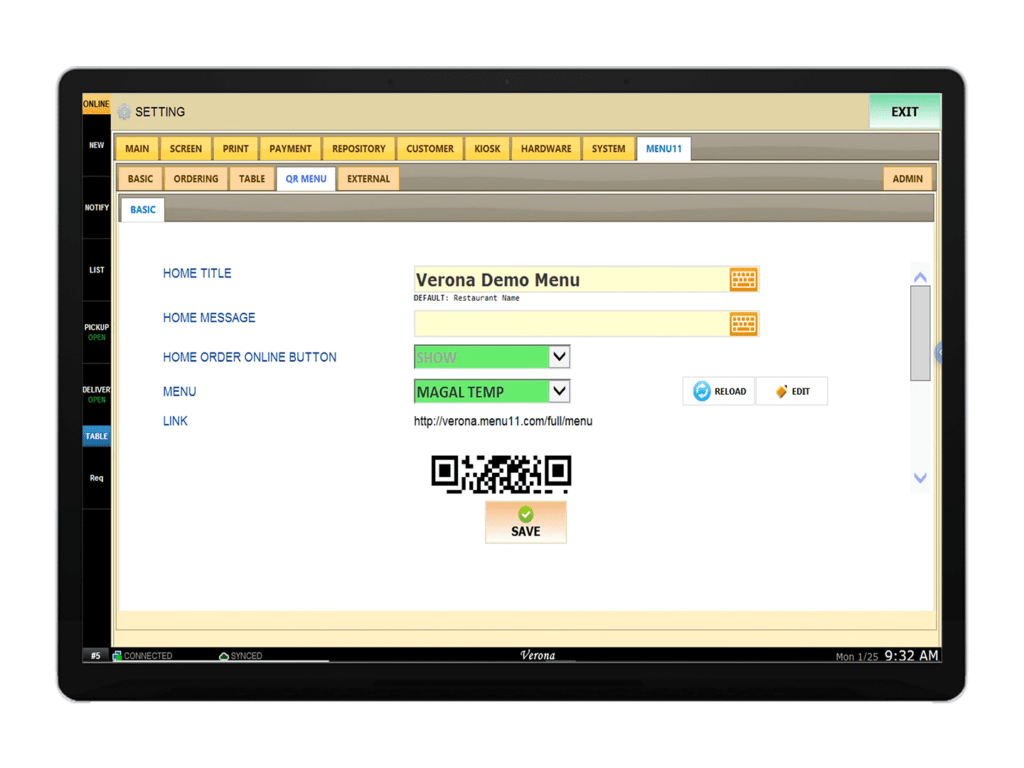Click the vertical scrollbar thumb
The image size is (1024, 768).
(x=920, y=333)
